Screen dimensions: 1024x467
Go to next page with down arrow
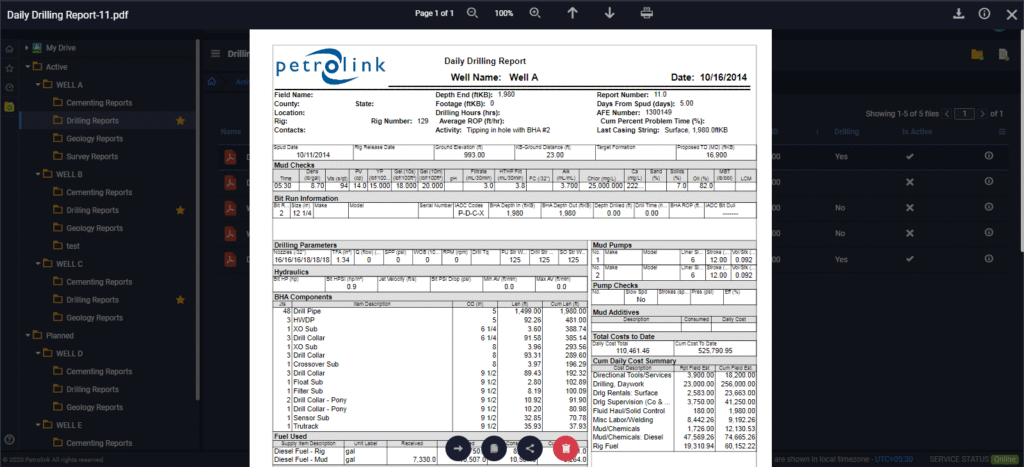click(x=609, y=13)
